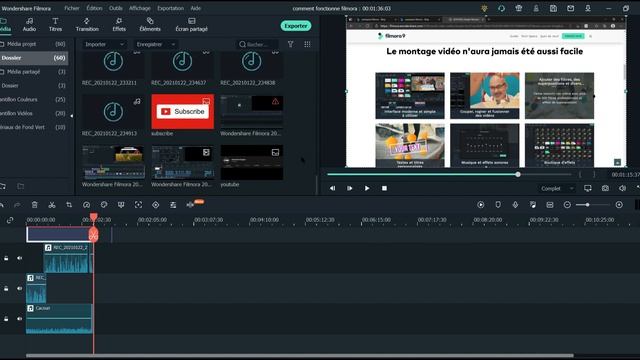This screenshot has width=640, height=360.
Task: Take a snapshot with the camera icon
Action: tap(605, 188)
